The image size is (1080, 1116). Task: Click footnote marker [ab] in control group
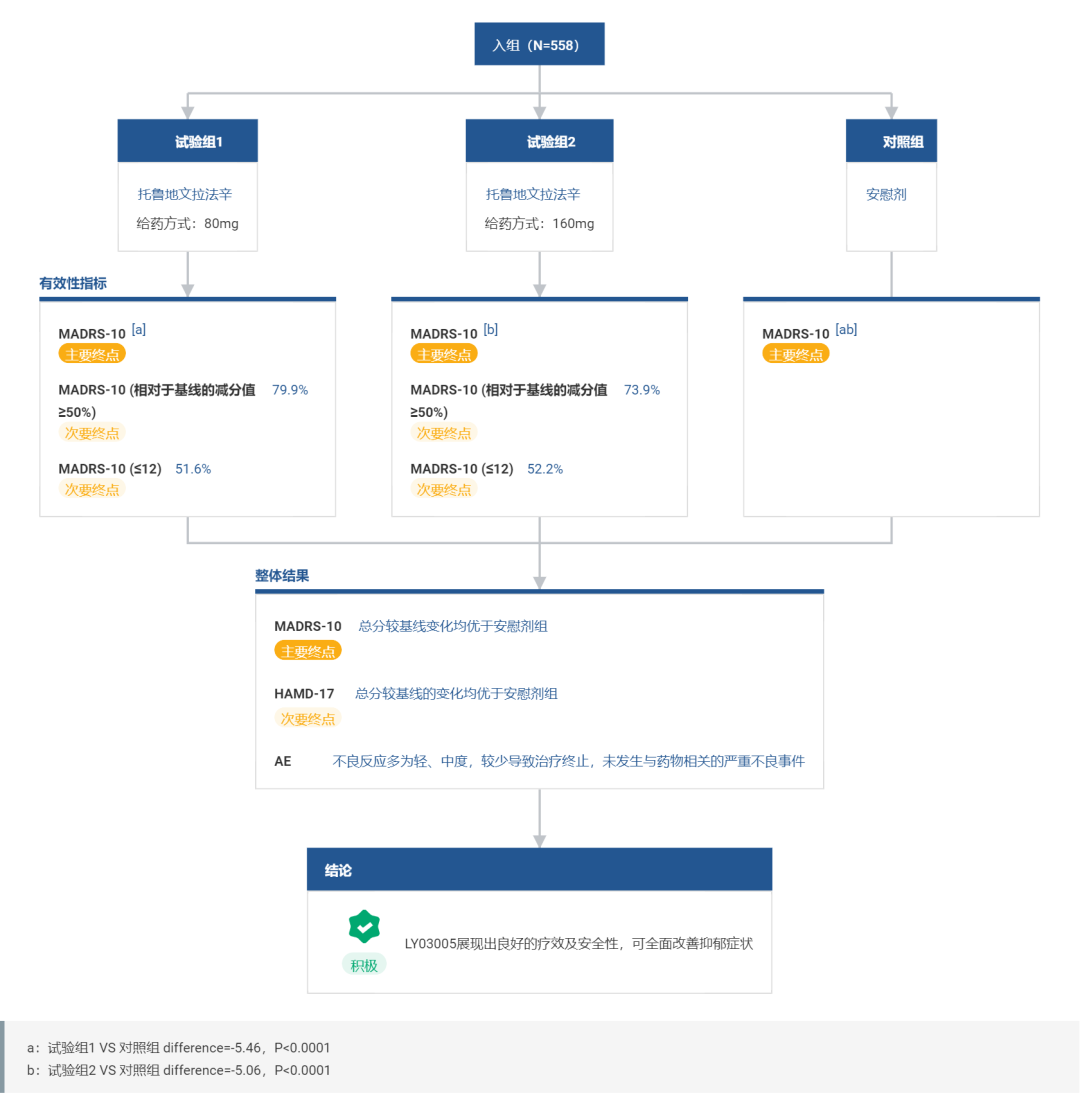[x=846, y=330]
